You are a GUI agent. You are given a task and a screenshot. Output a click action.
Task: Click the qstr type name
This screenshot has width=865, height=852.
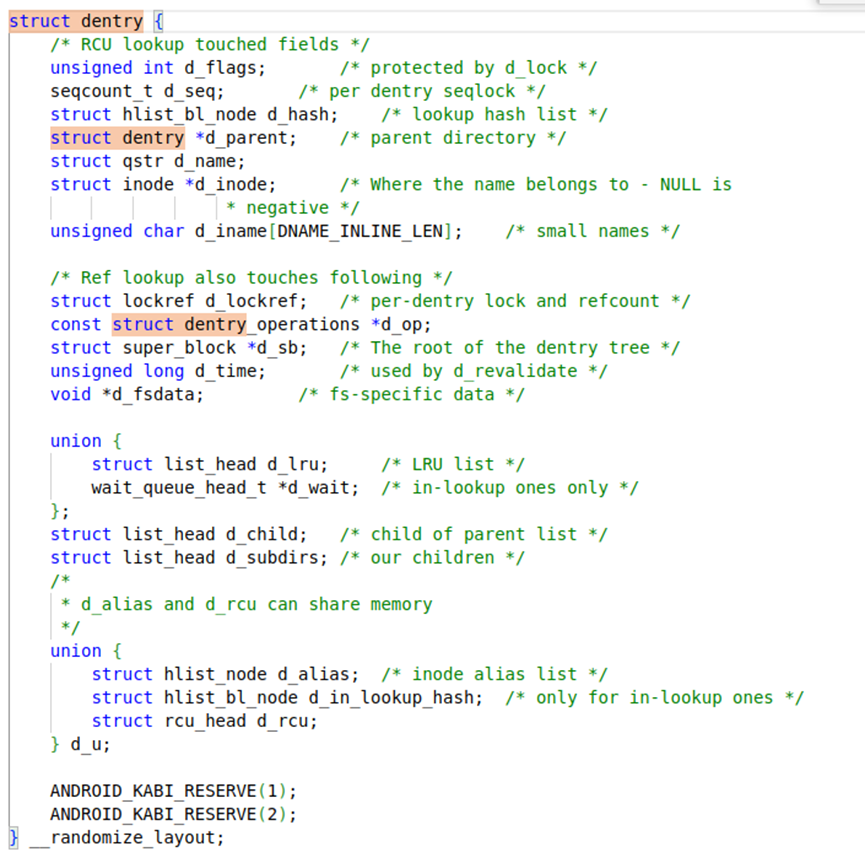pyautogui.click(x=142, y=161)
